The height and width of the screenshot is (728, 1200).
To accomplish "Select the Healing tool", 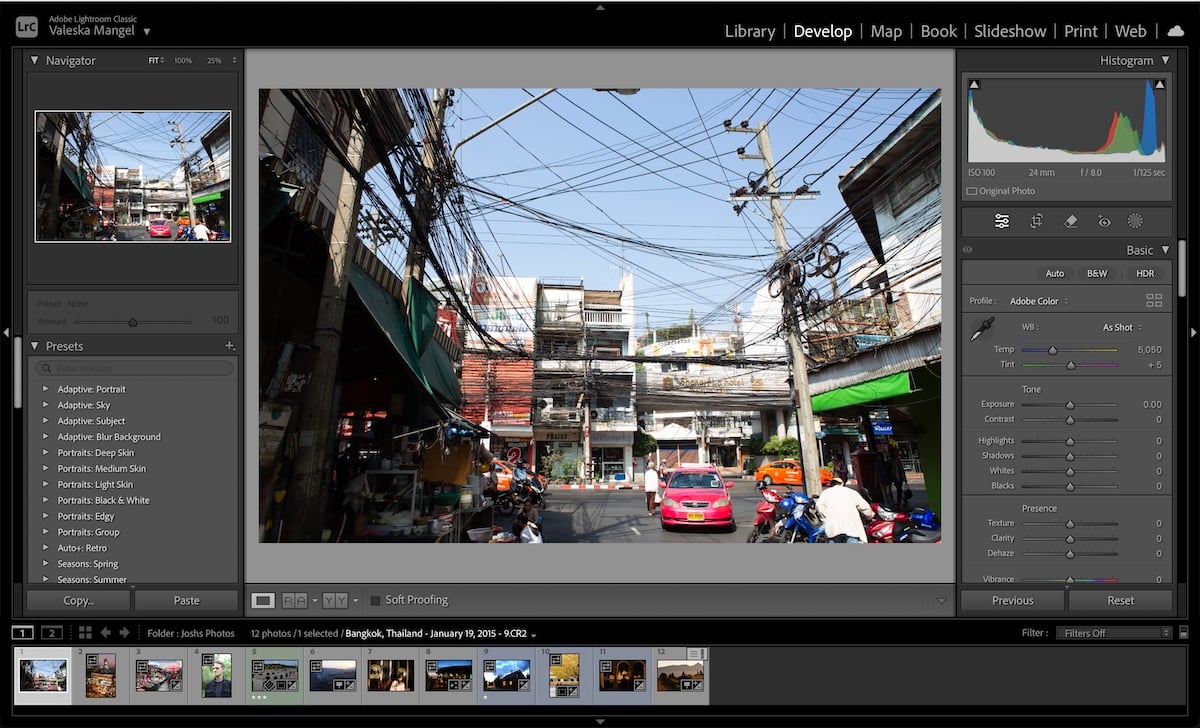I will click(x=1072, y=221).
